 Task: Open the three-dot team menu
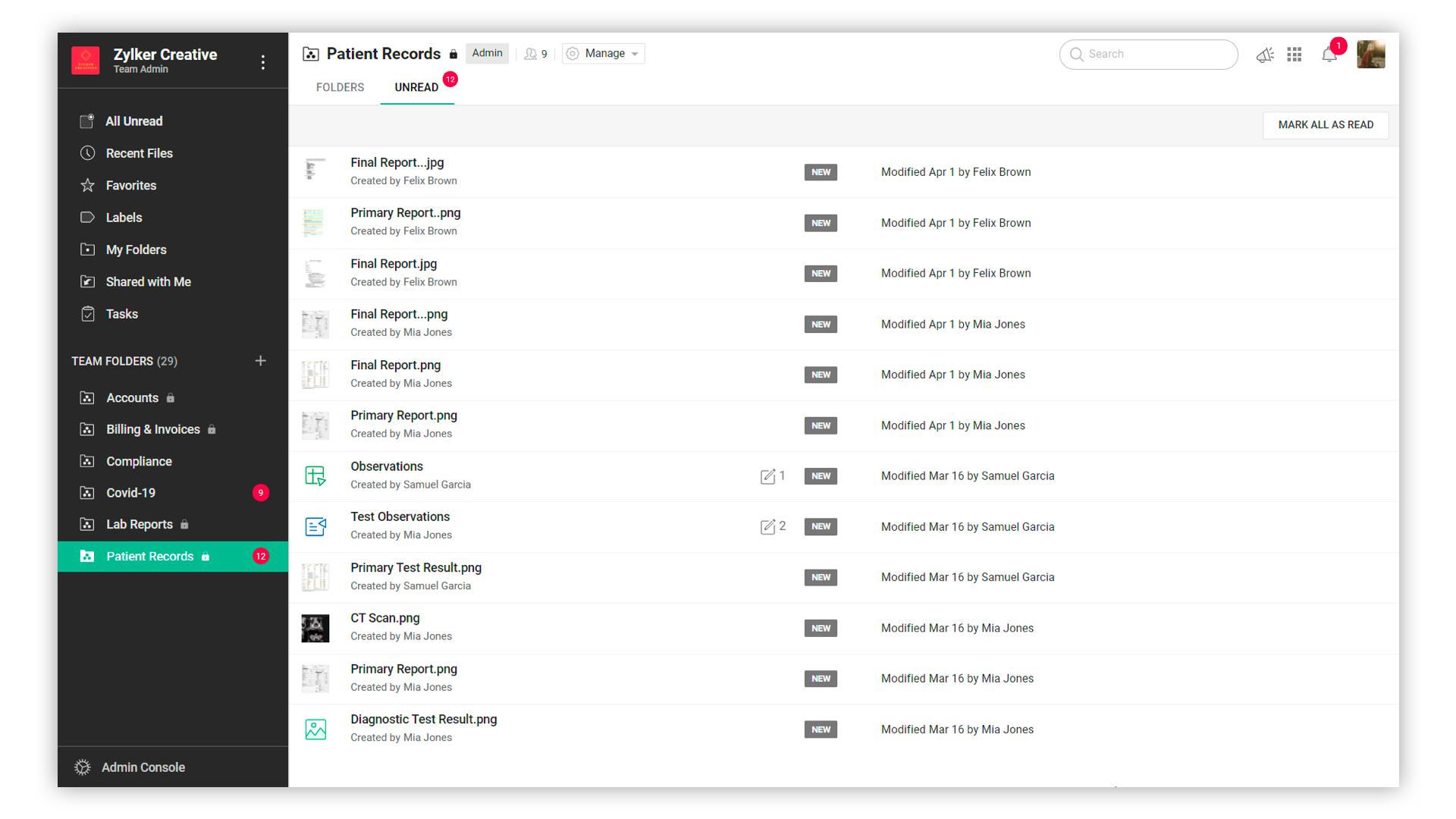pyautogui.click(x=263, y=62)
